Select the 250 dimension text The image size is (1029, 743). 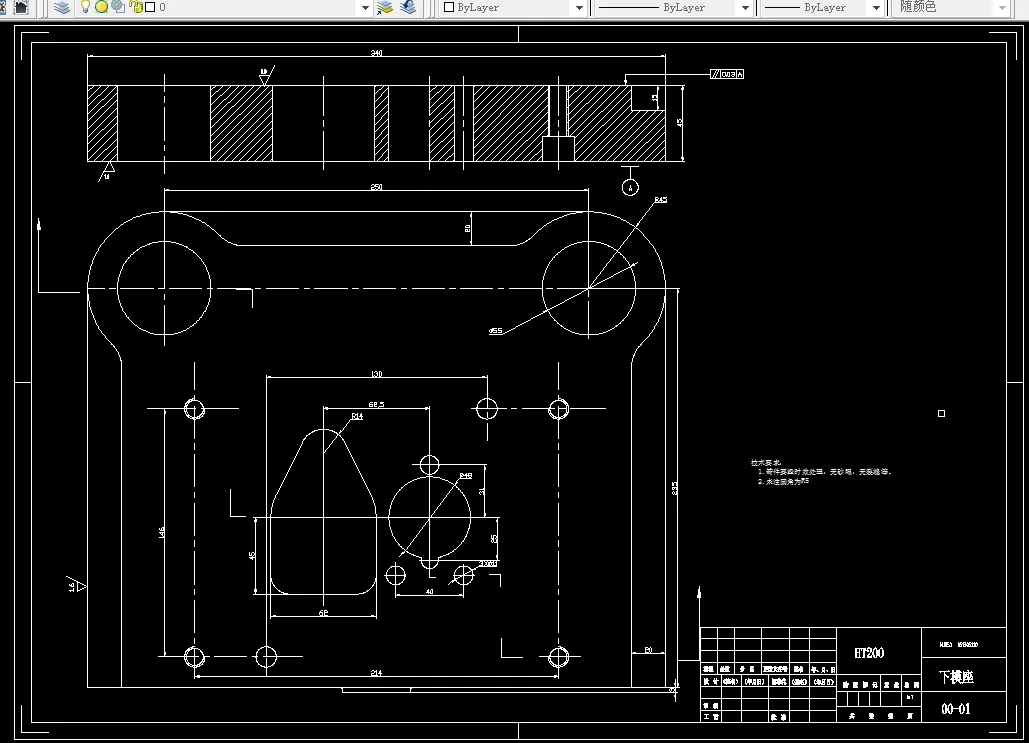(377, 187)
